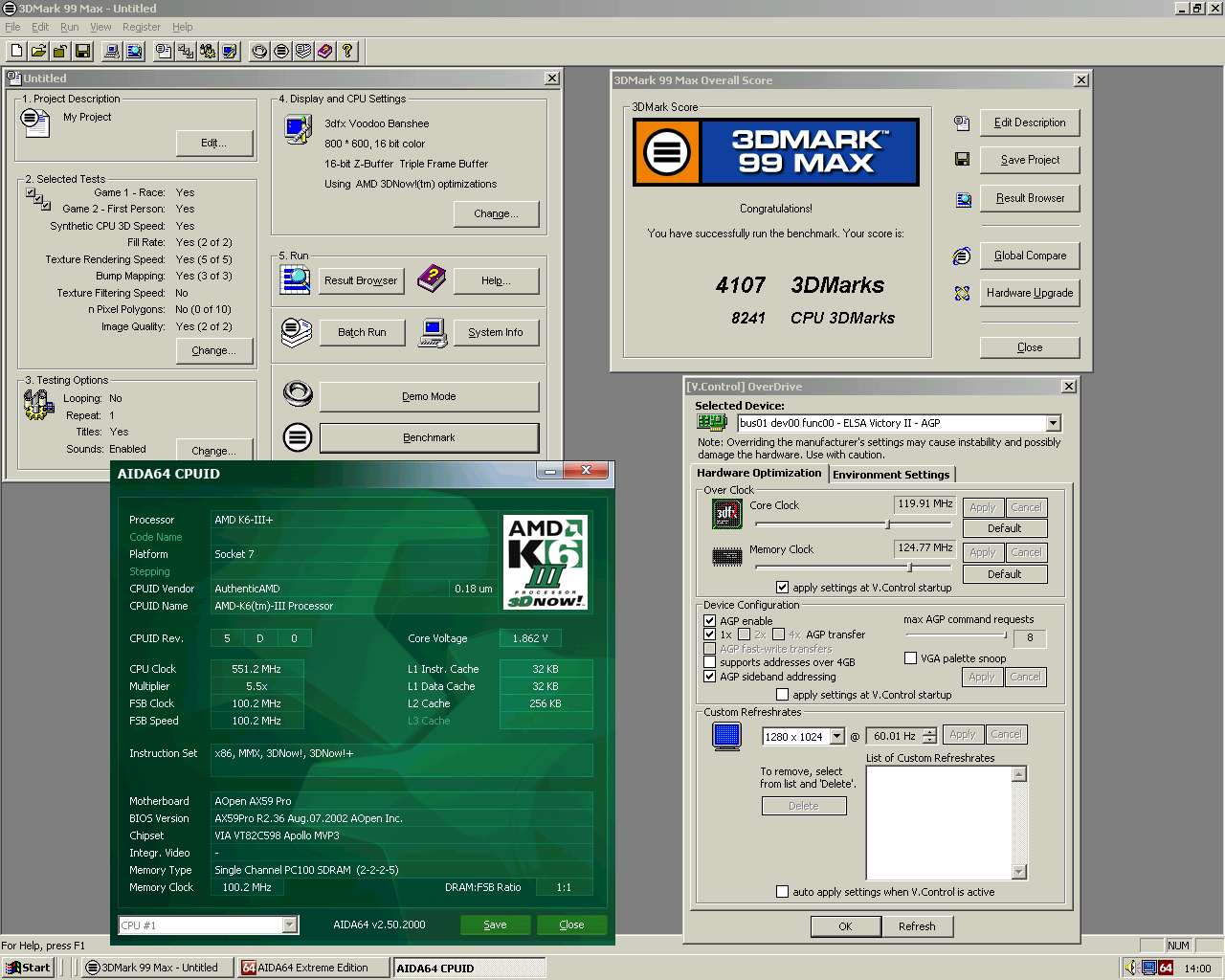Click the Selected Tests checkmarks toolbar icon

coord(186,51)
